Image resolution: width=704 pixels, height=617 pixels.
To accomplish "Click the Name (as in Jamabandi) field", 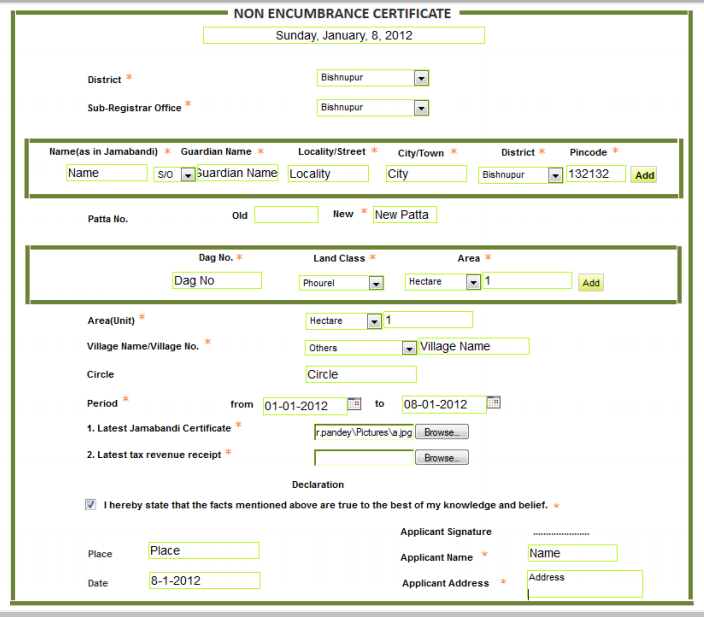I will coord(107,173).
